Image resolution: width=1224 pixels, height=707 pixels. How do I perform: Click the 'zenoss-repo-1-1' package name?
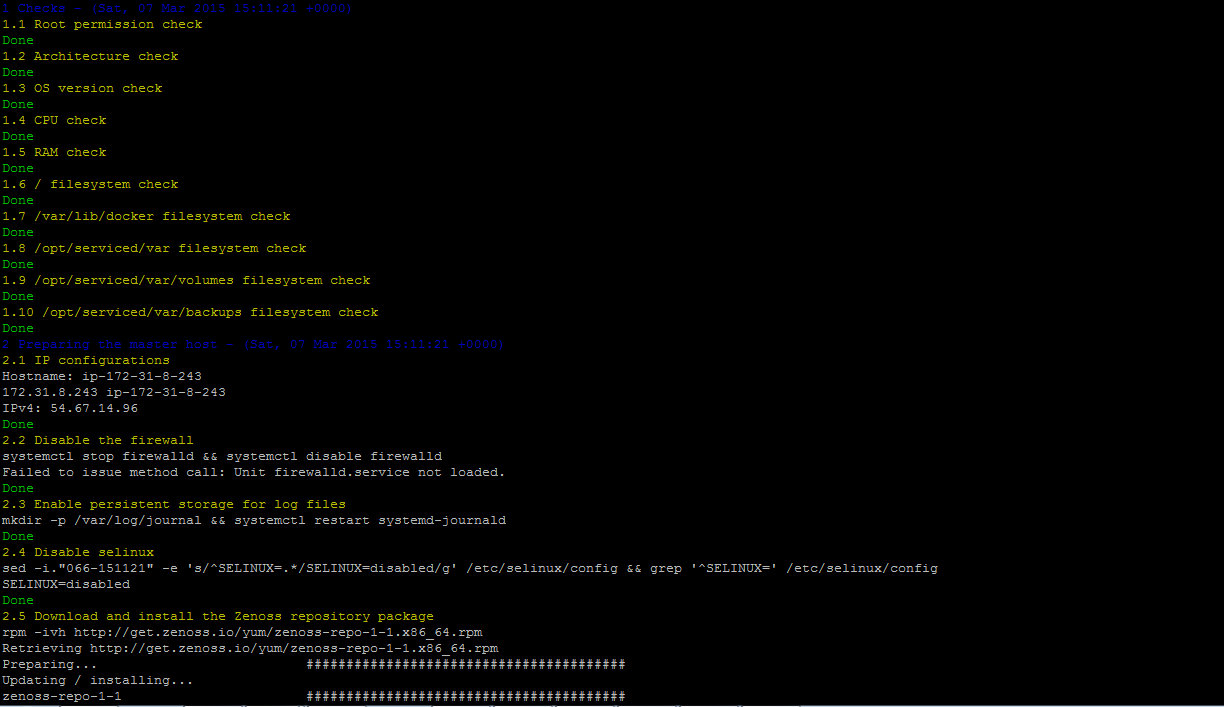[62, 696]
